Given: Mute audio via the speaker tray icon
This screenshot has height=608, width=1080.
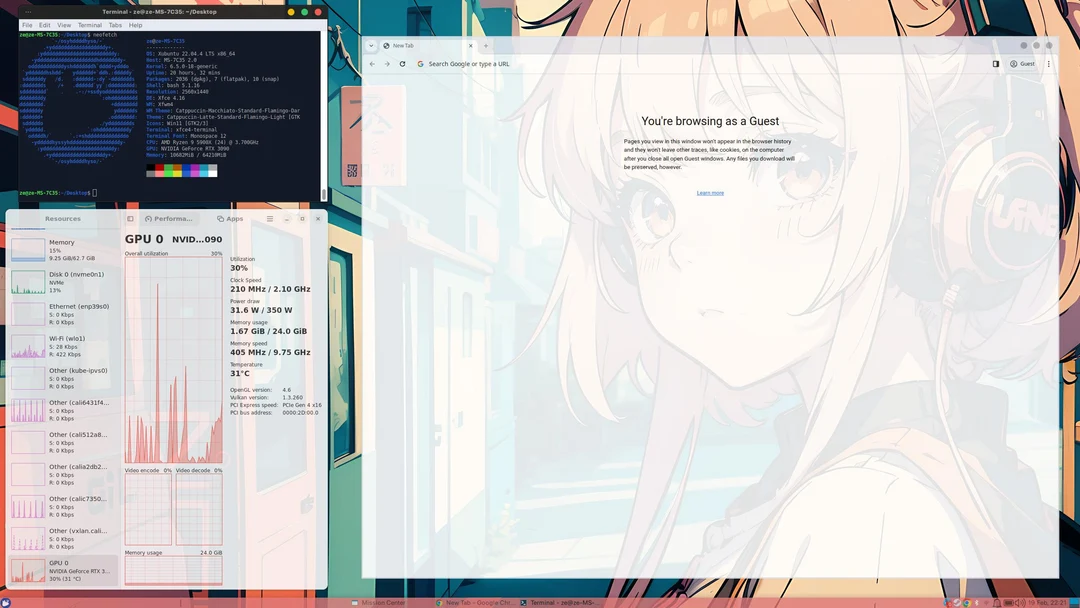Looking at the screenshot, I should (x=1019, y=602).
